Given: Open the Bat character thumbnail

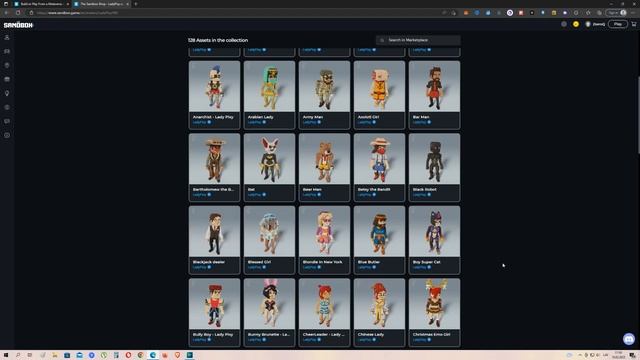Looking at the screenshot, I should [269, 159].
